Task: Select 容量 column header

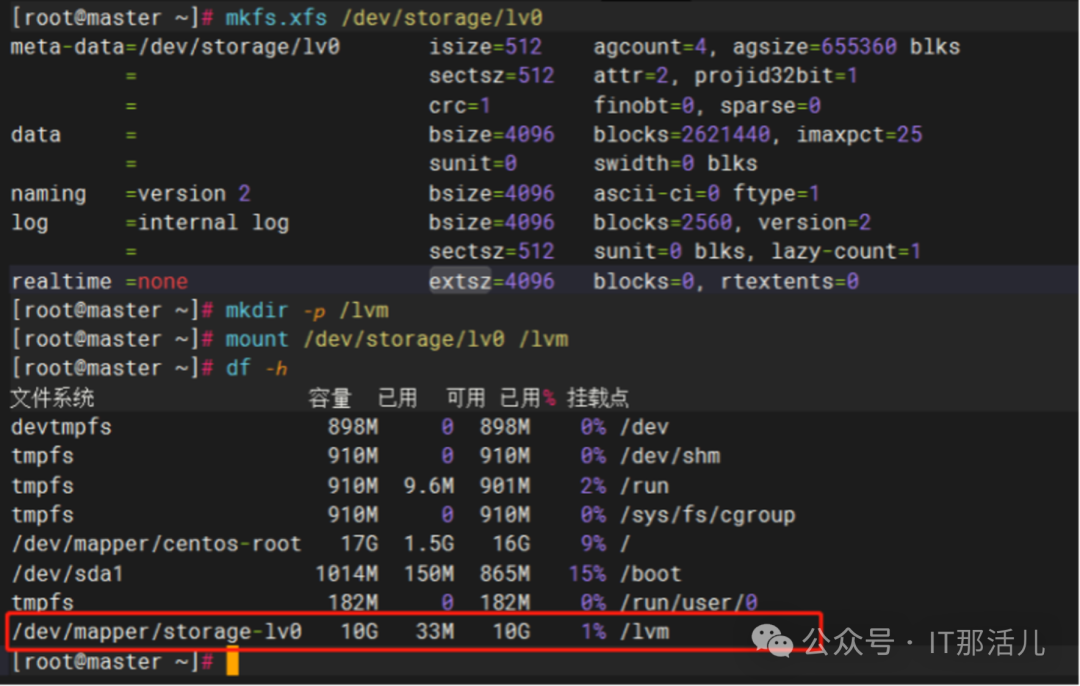Action: (330, 398)
